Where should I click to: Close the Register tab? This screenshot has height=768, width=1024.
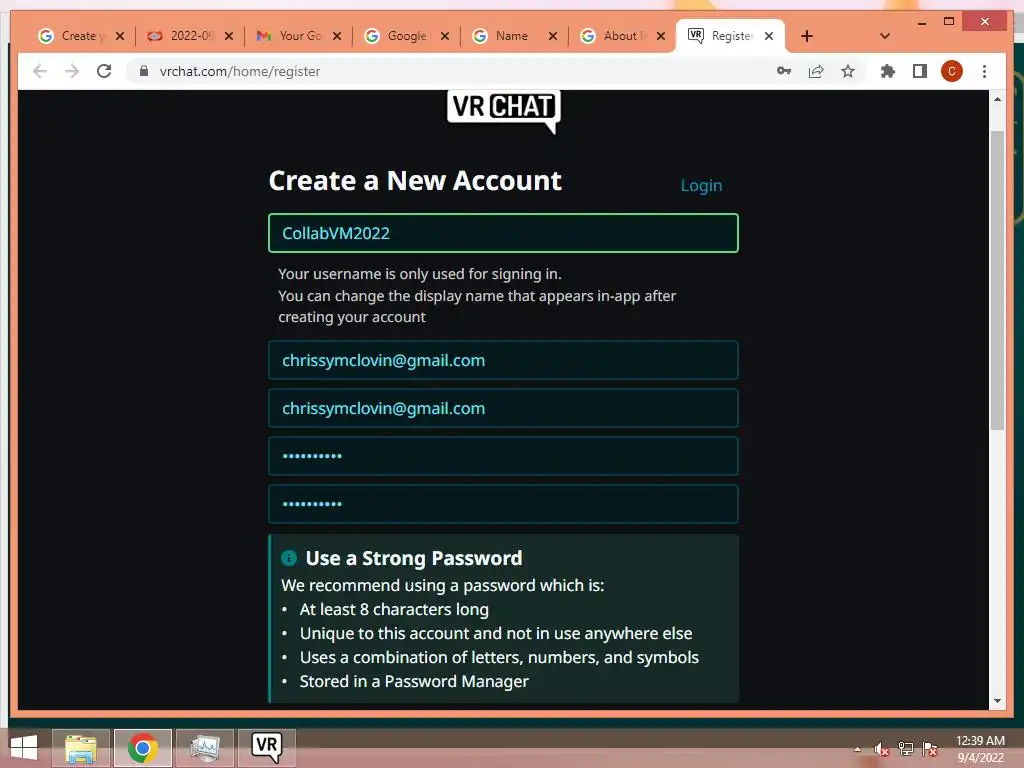point(769,36)
